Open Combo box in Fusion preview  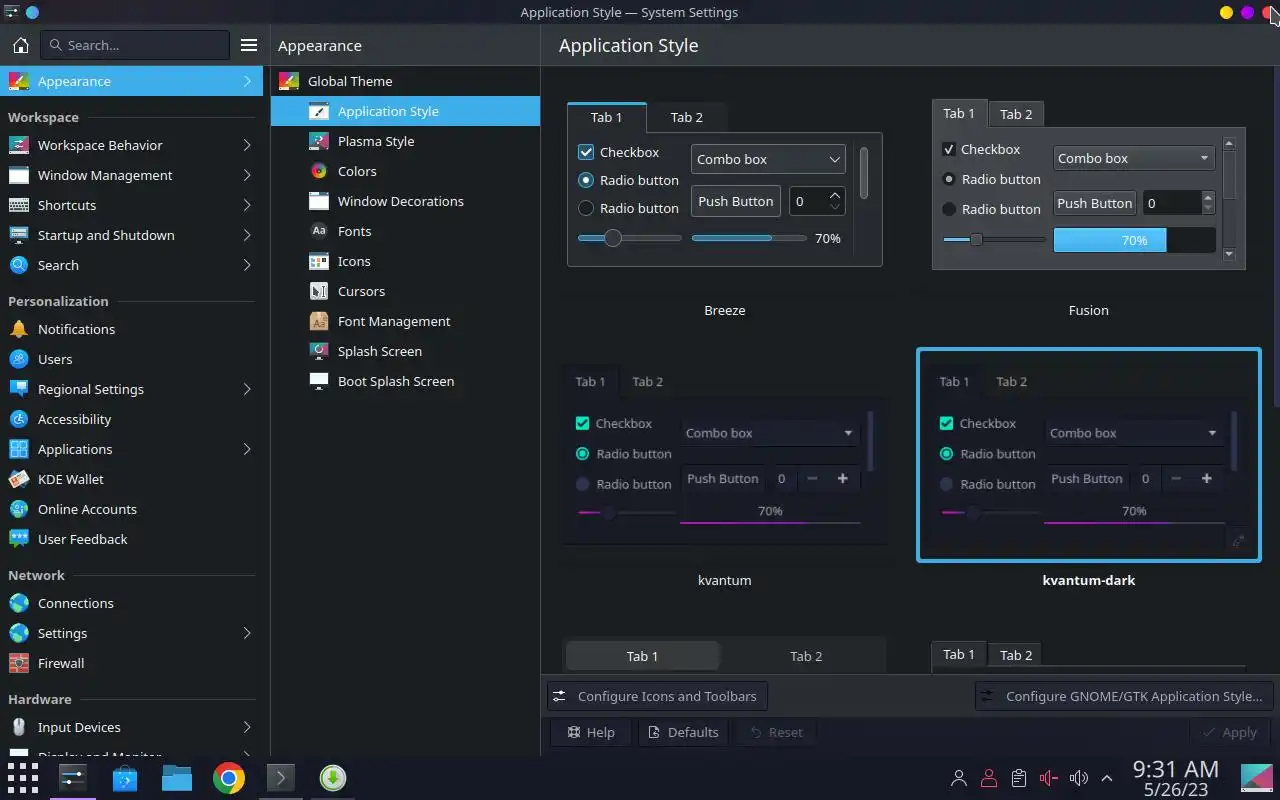pyautogui.click(x=1134, y=158)
